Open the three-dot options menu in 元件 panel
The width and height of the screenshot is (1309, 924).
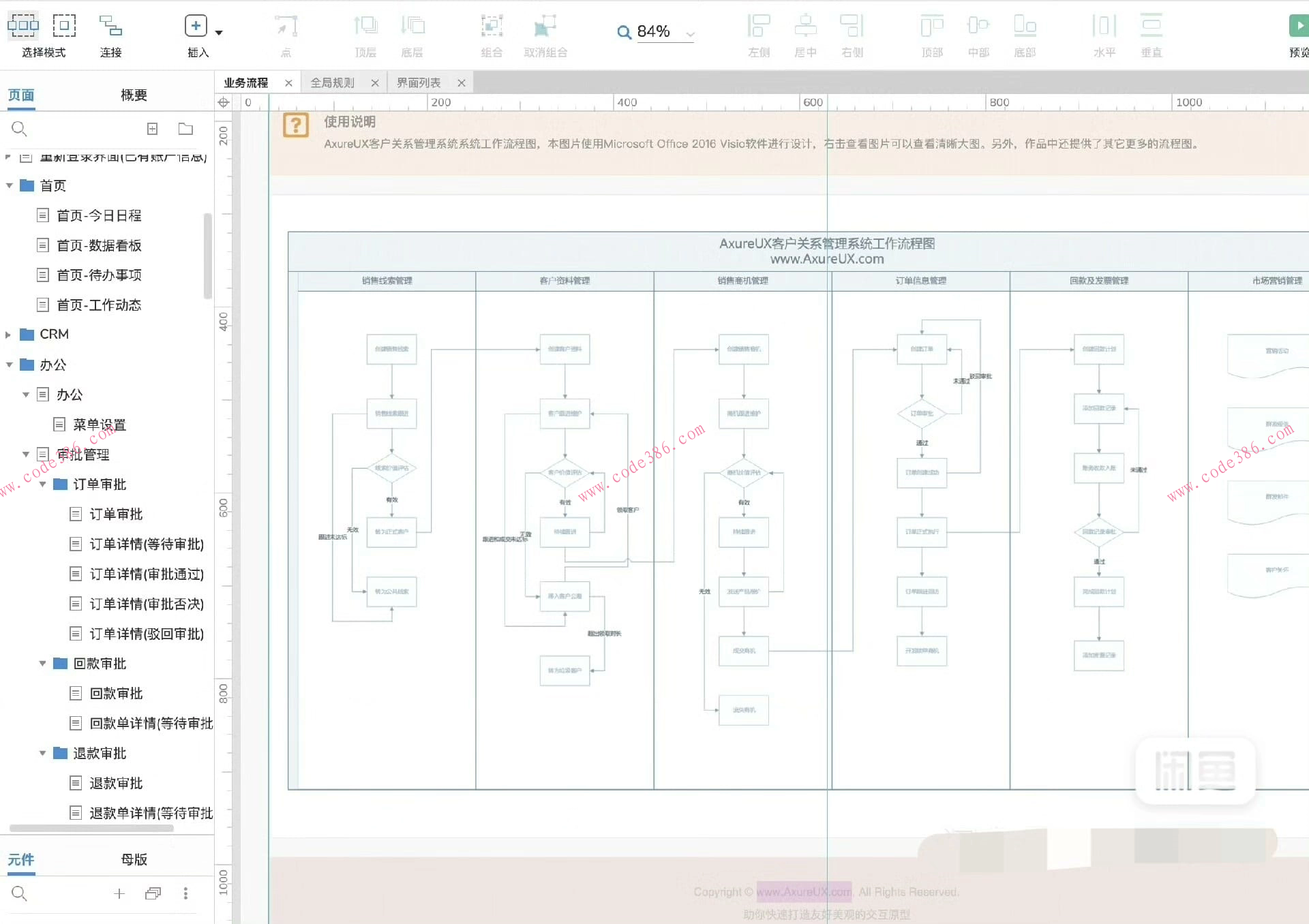click(x=185, y=893)
